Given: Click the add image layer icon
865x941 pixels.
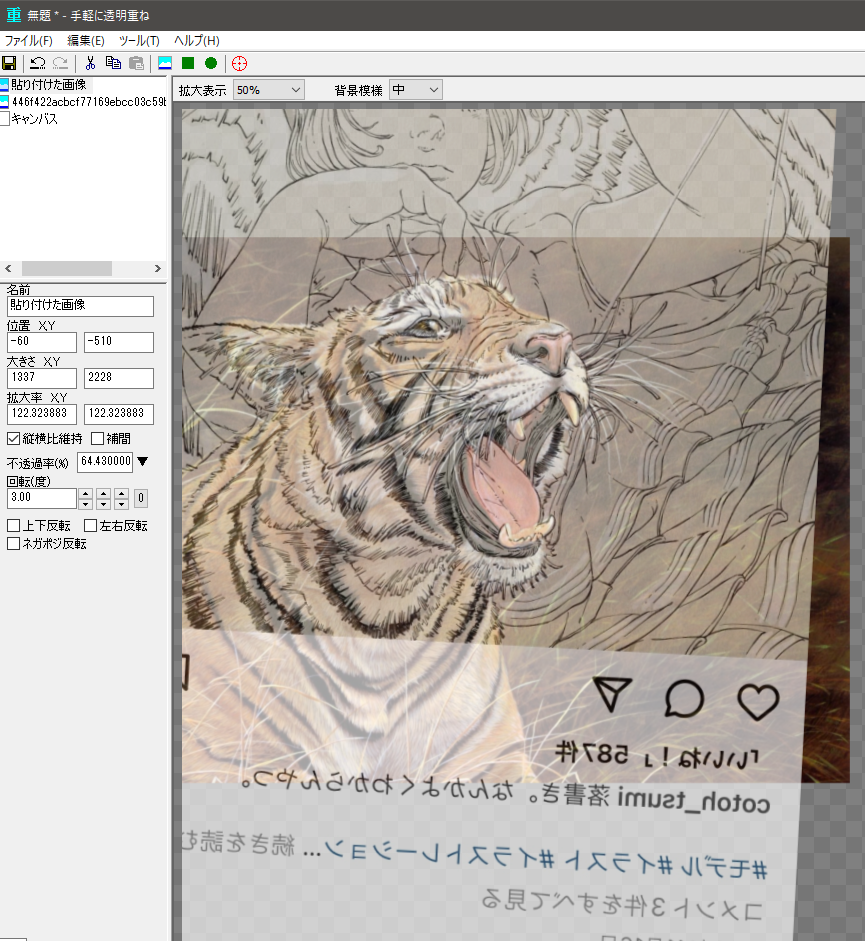Looking at the screenshot, I should [165, 63].
